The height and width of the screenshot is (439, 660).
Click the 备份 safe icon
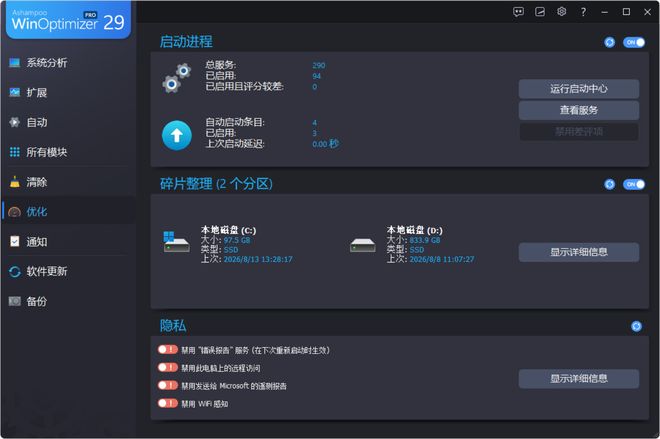click(x=15, y=301)
